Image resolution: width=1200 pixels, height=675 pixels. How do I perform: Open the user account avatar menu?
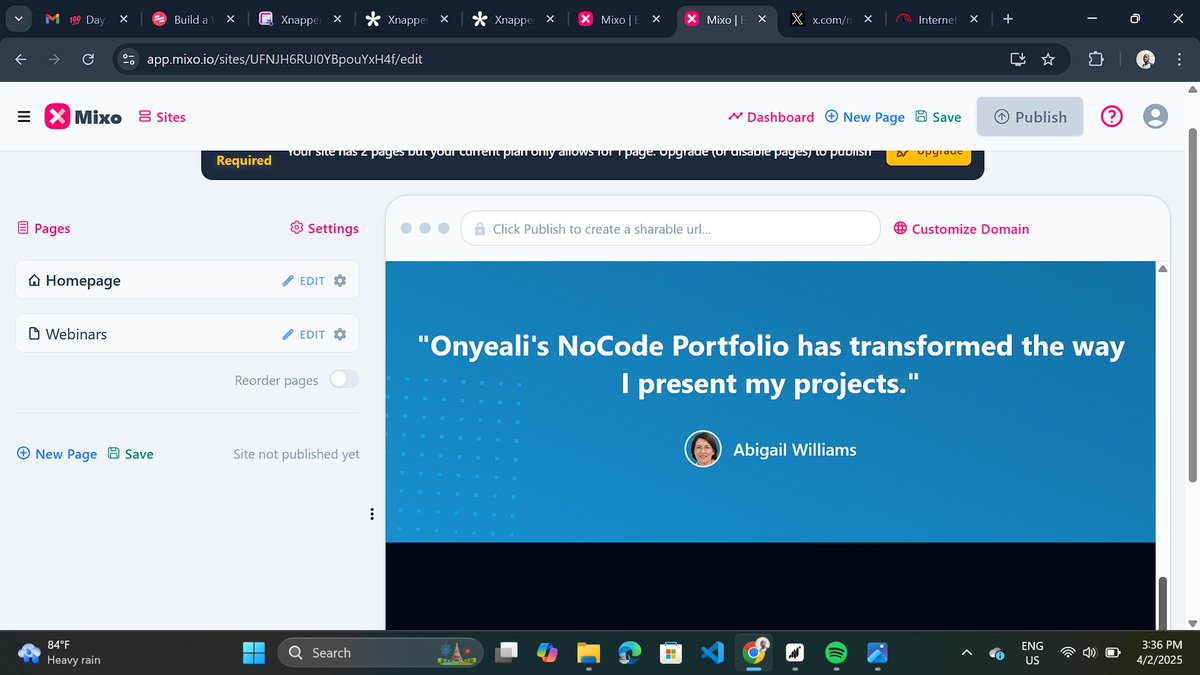(x=1155, y=117)
